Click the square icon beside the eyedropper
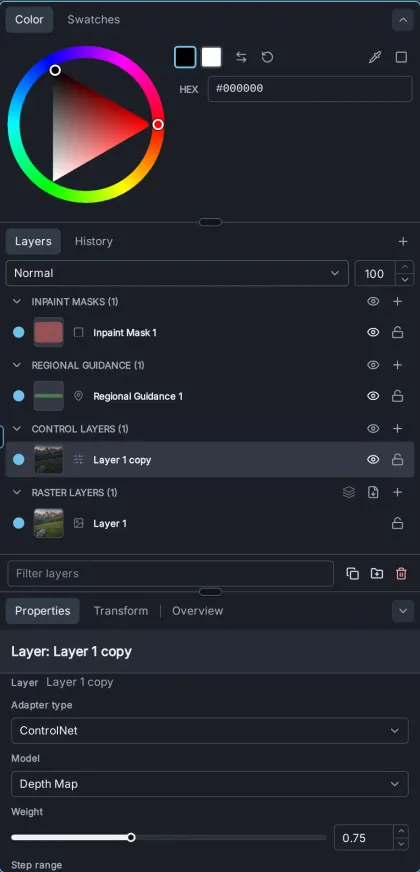Viewport: 420px width, 872px height. tap(401, 57)
